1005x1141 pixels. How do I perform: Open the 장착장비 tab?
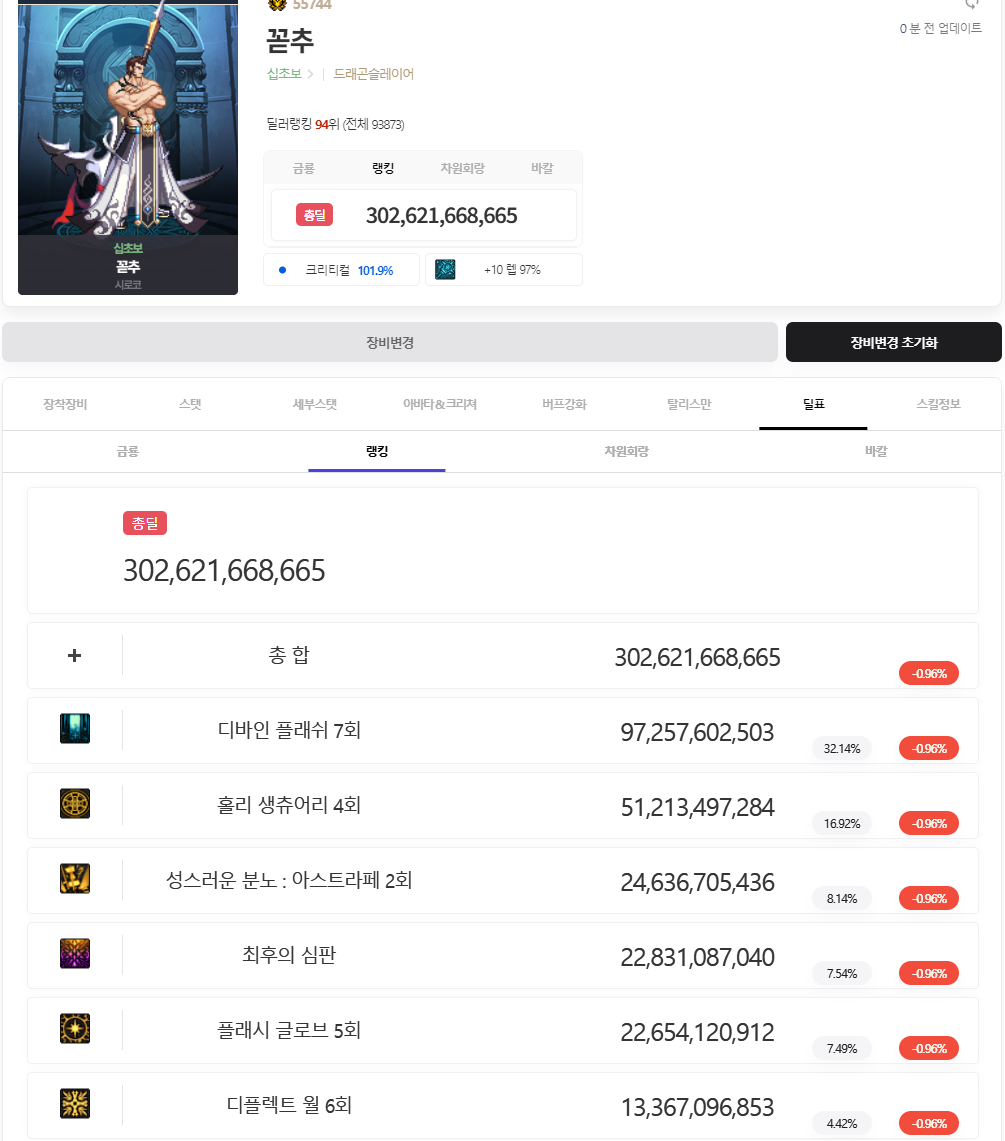coord(65,405)
